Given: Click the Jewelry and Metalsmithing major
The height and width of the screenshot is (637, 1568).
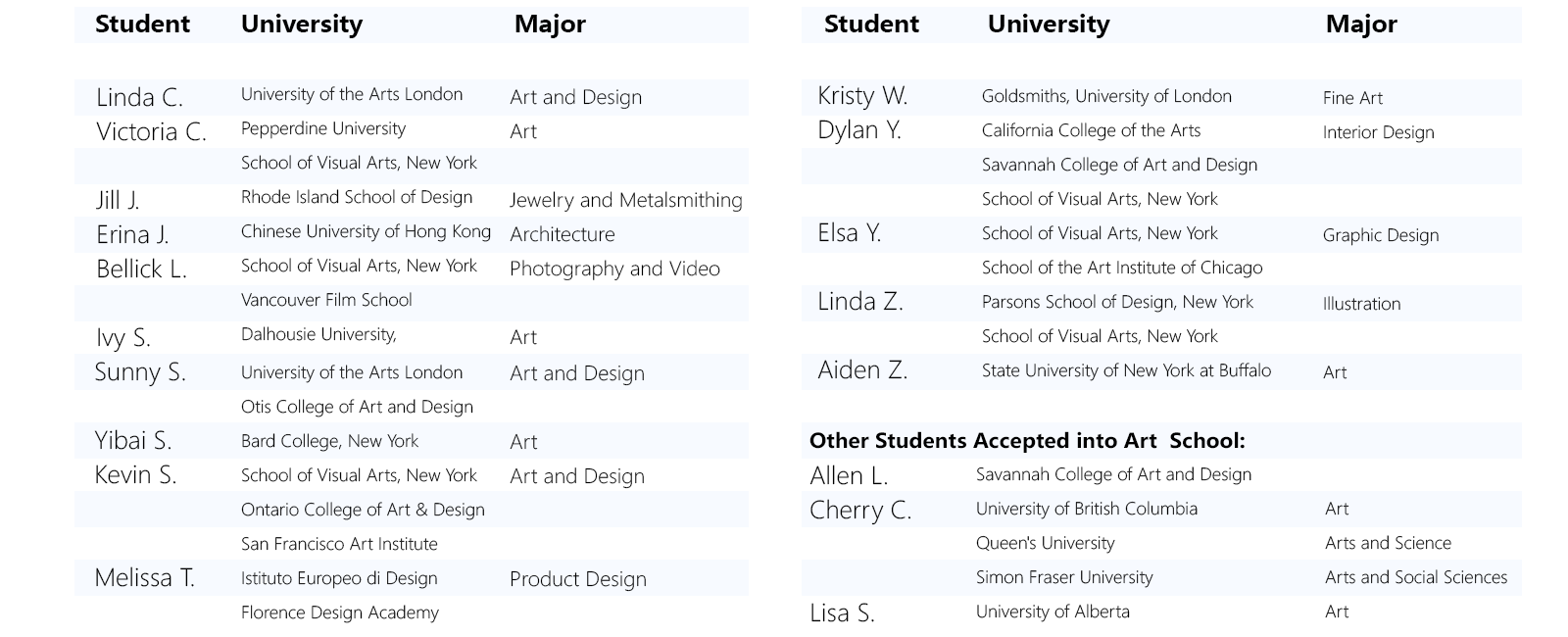Looking at the screenshot, I should (x=626, y=200).
